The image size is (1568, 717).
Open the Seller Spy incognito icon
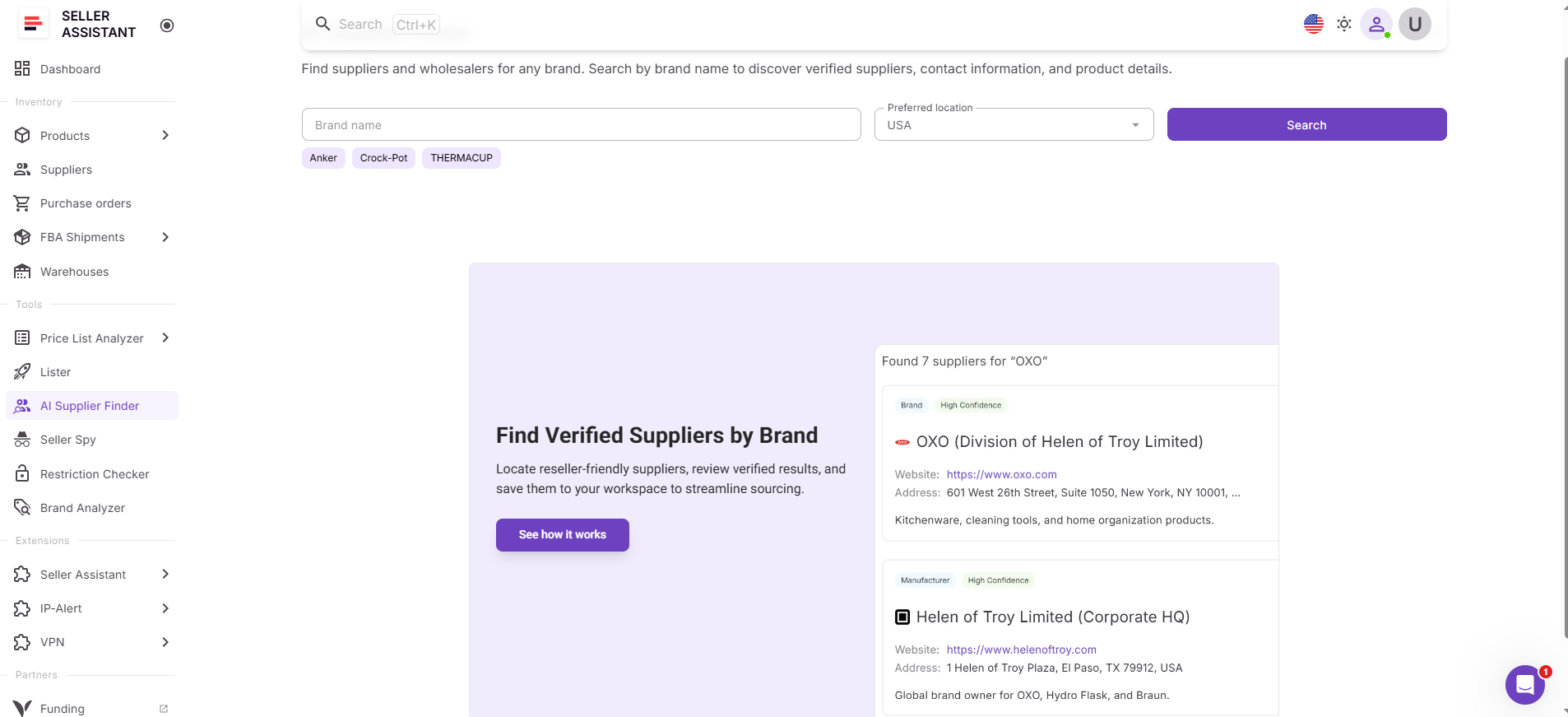22,440
